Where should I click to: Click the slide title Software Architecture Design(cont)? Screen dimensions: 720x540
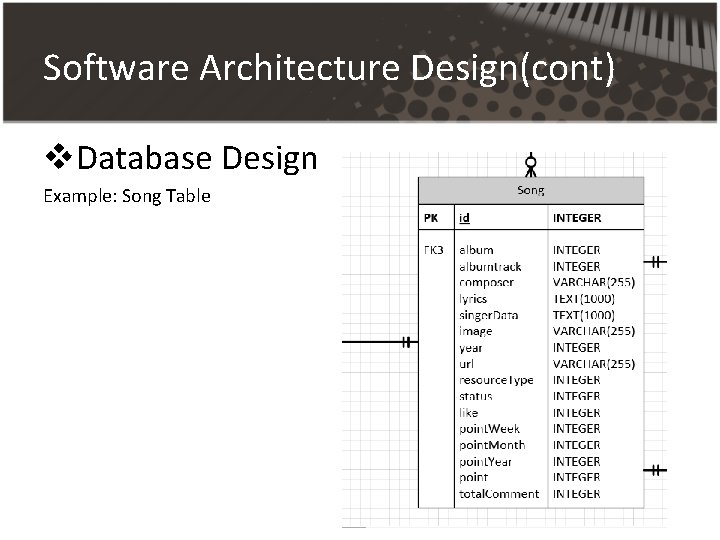[329, 69]
